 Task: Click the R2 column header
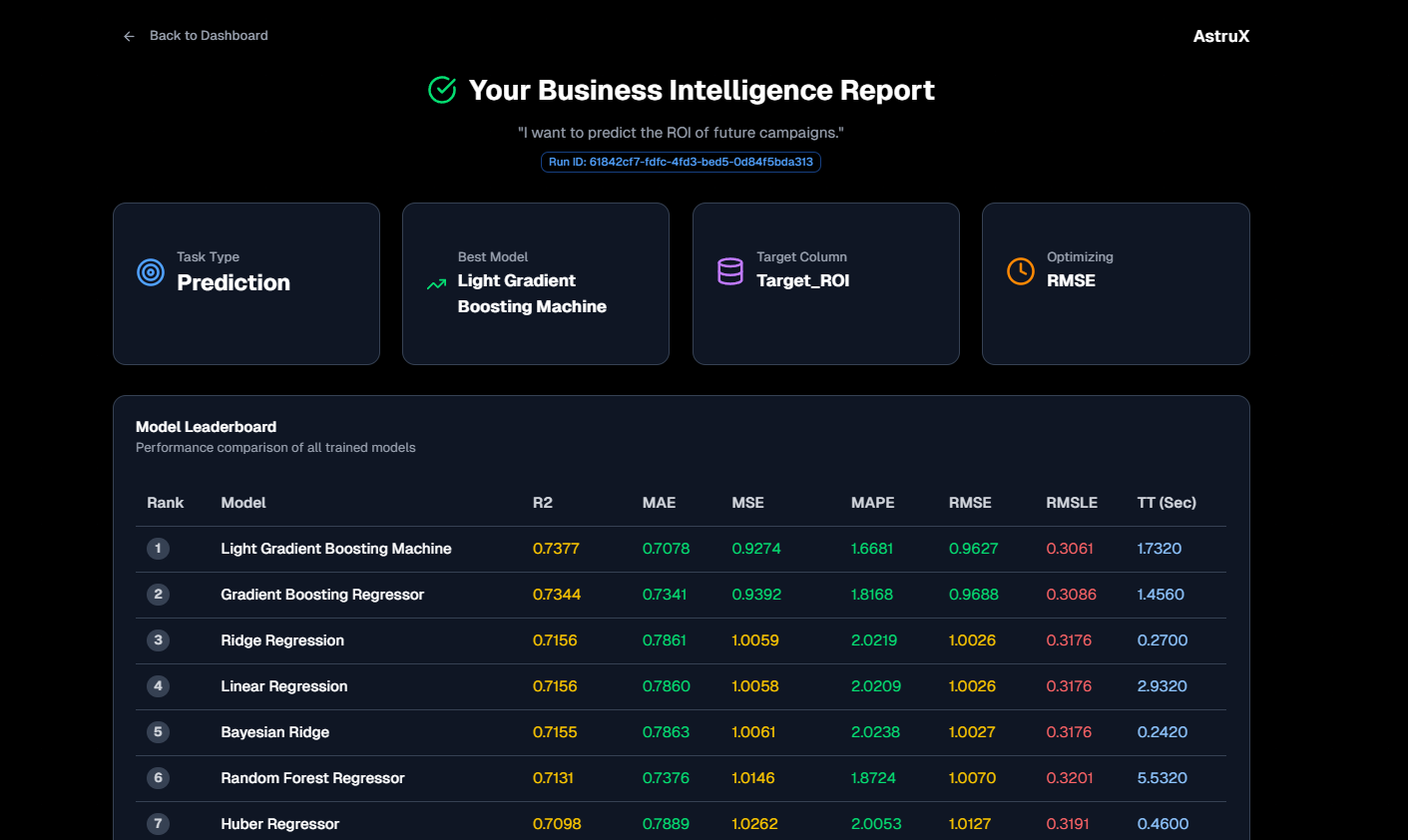click(x=542, y=503)
